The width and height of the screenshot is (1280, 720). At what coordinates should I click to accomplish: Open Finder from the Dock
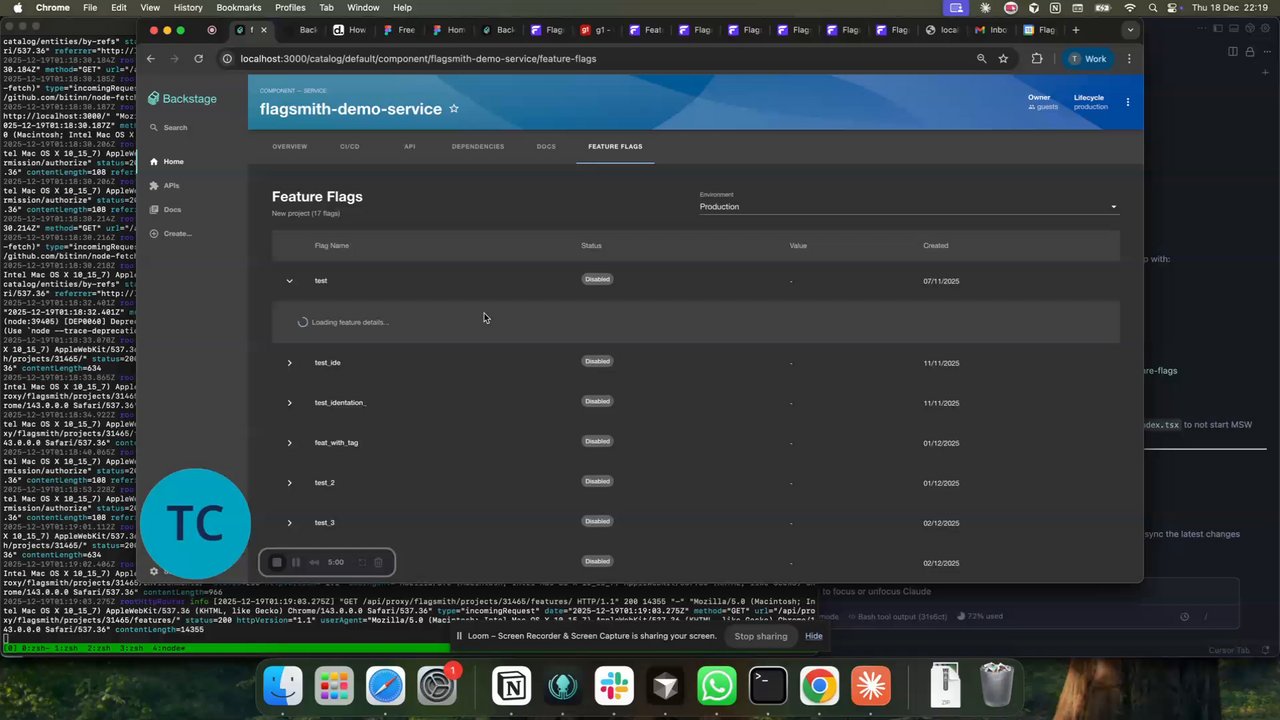283,686
